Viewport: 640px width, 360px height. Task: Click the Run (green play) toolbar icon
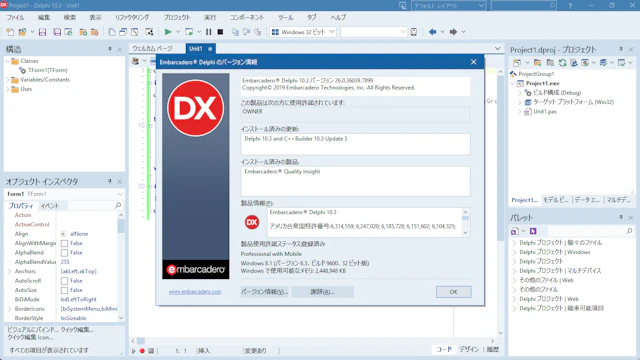[x=168, y=32]
